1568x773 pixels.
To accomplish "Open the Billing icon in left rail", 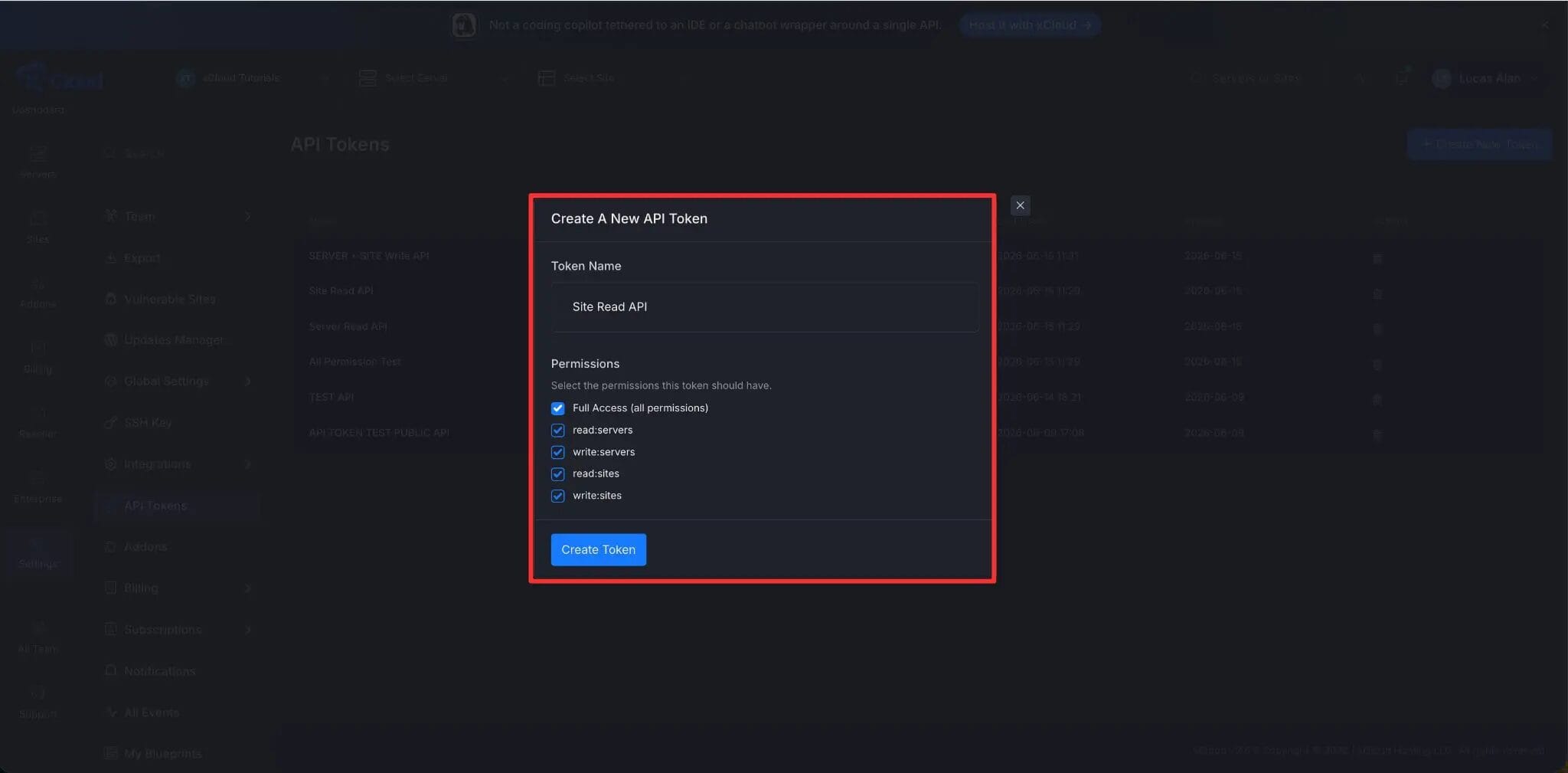I will [38, 357].
